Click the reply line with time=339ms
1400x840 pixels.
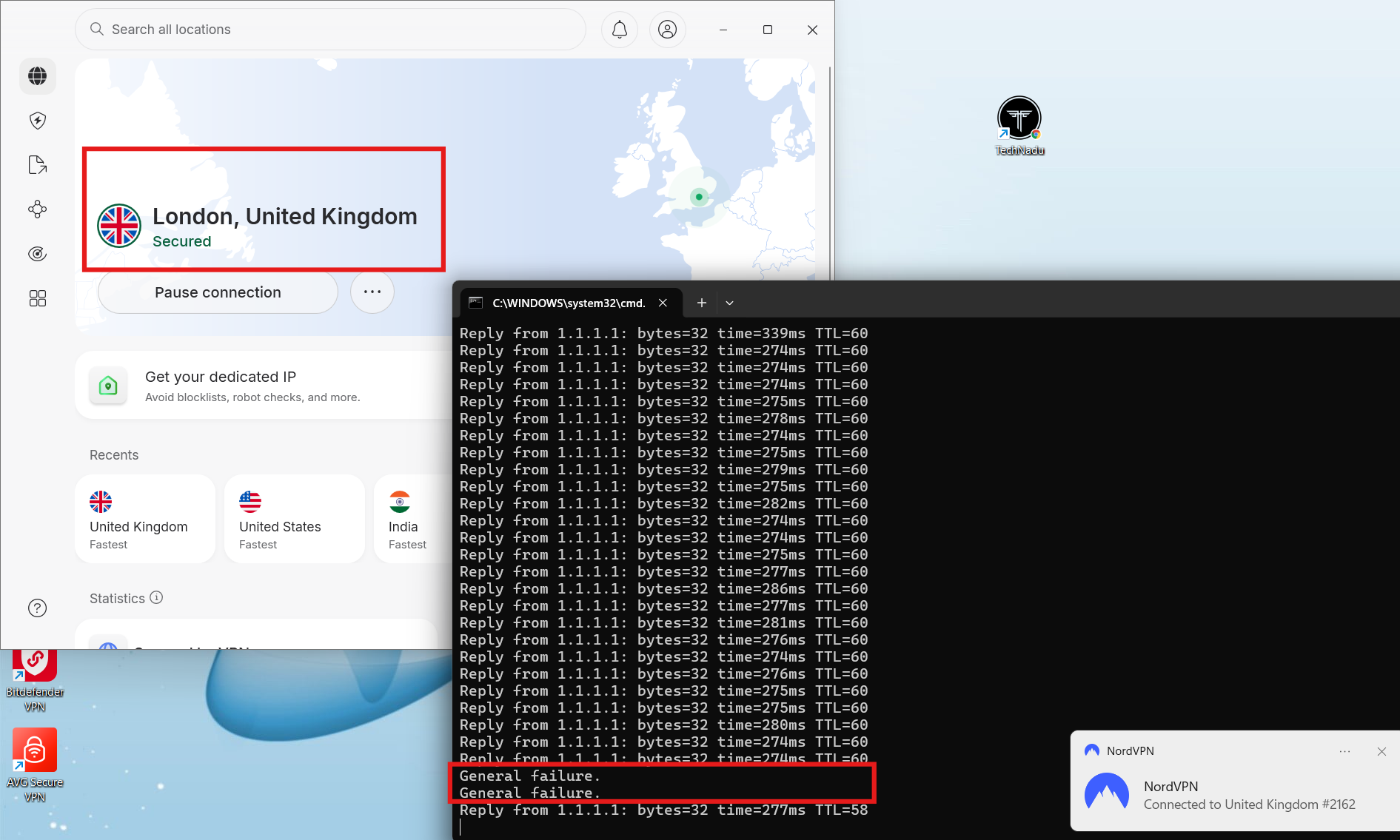tap(663, 333)
